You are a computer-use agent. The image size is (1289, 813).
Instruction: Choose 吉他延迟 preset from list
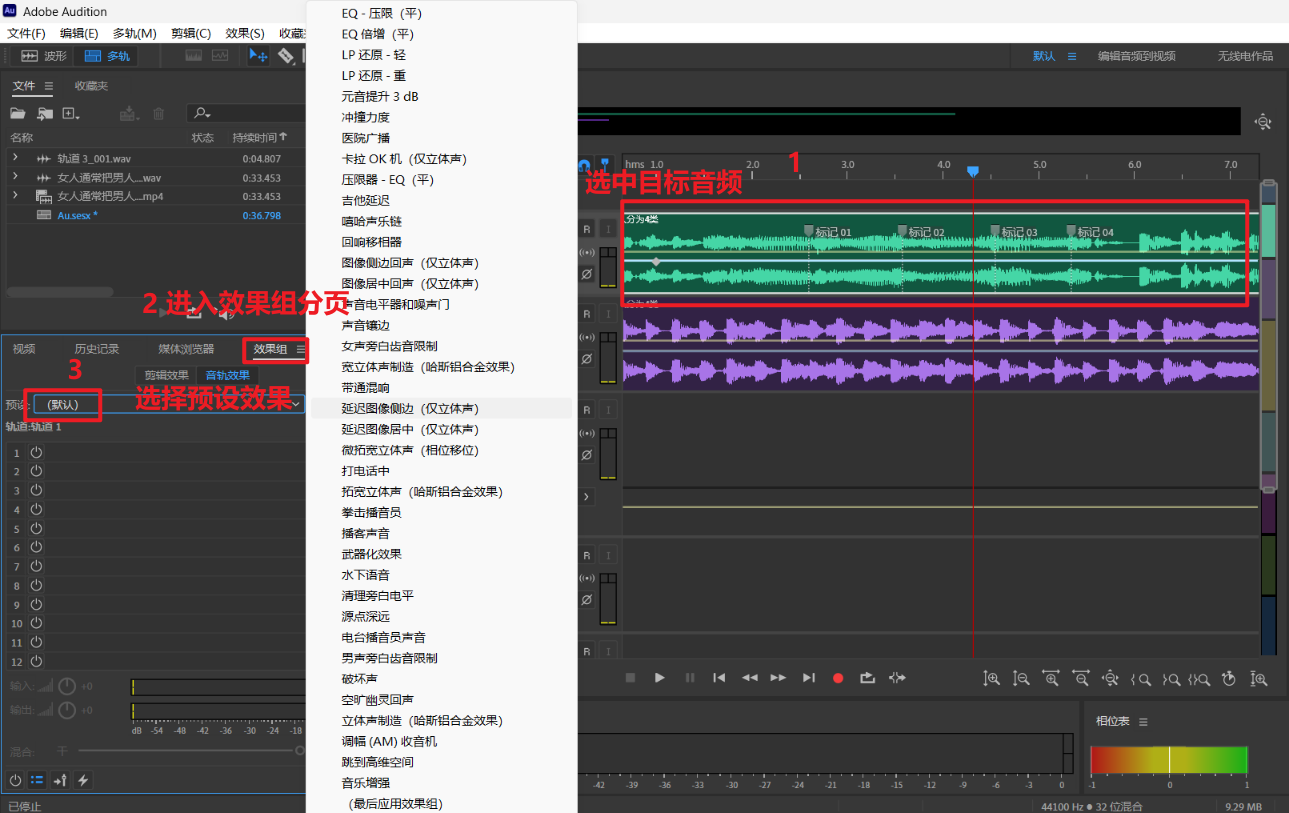pyautogui.click(x=366, y=200)
